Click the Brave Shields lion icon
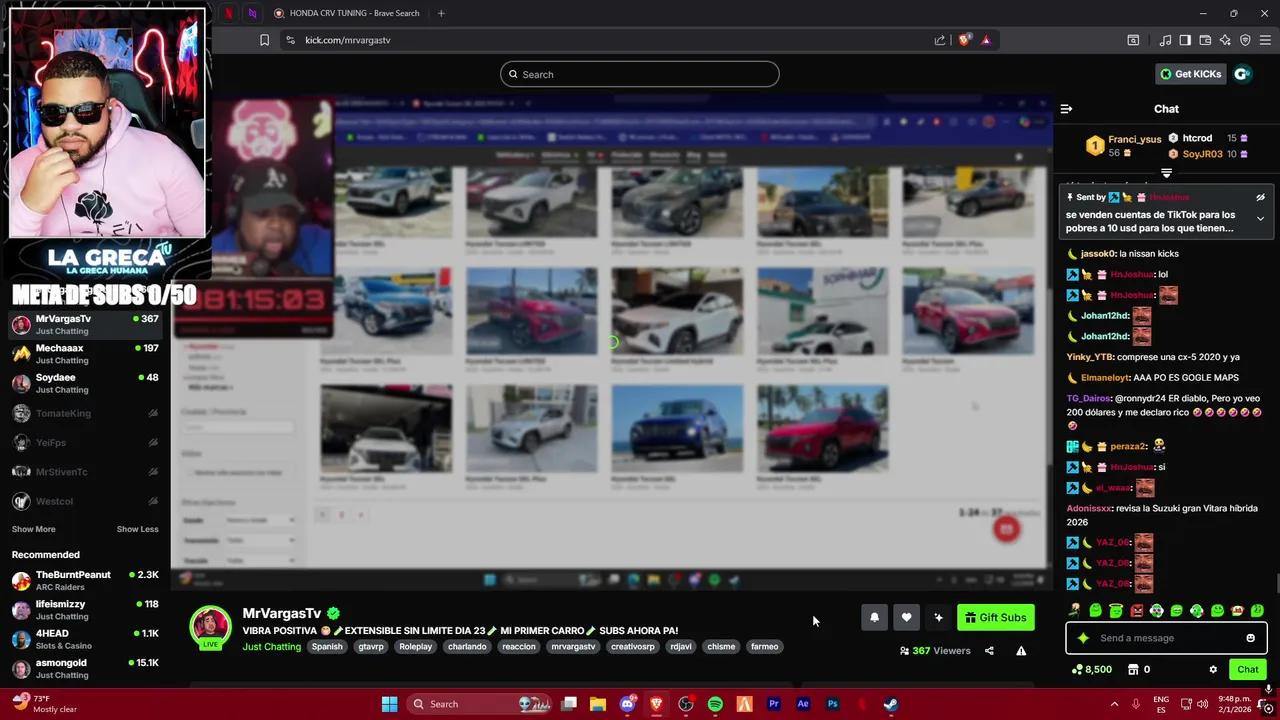Screen dimensions: 1280x720 (964, 40)
